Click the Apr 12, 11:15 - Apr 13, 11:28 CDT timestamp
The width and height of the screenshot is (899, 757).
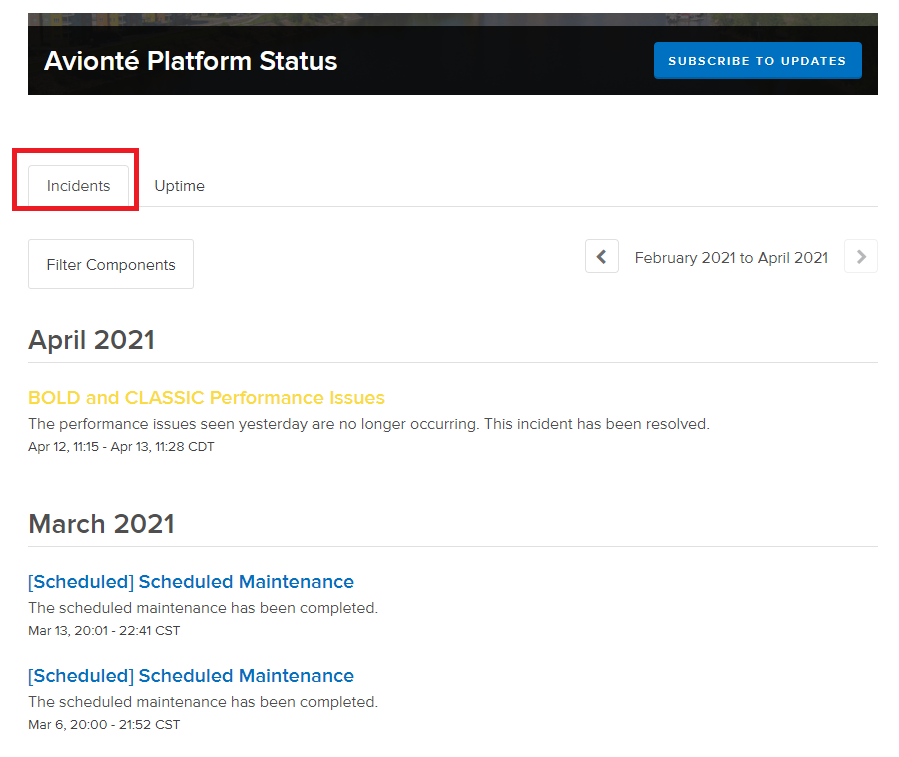[x=121, y=447]
